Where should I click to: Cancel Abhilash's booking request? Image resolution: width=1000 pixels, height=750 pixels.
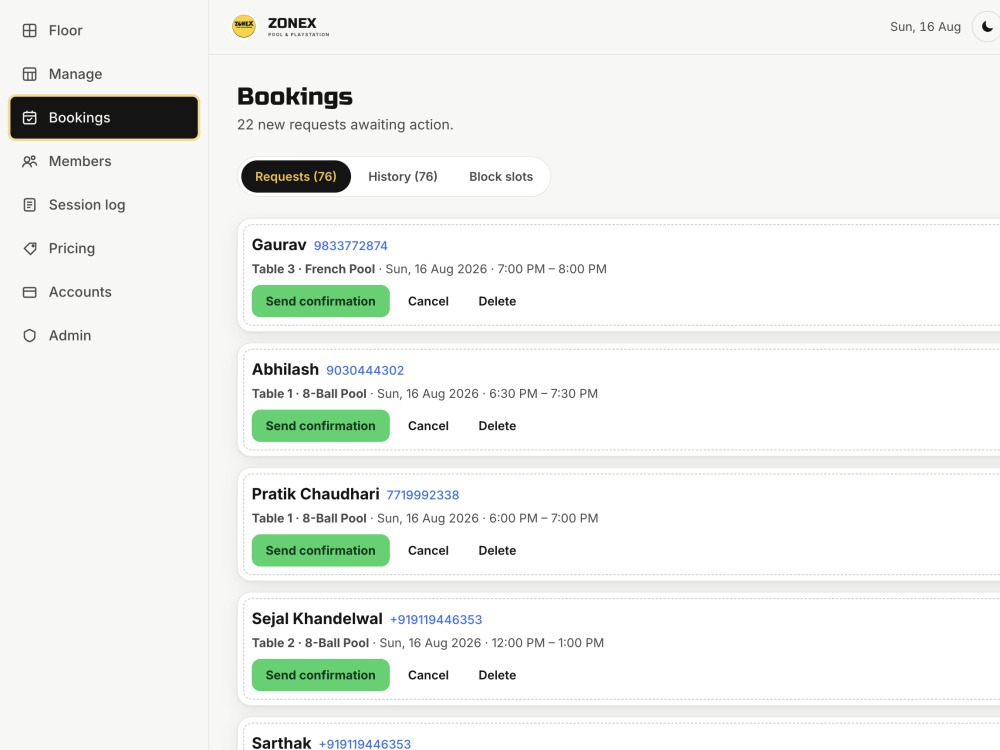[428, 425]
